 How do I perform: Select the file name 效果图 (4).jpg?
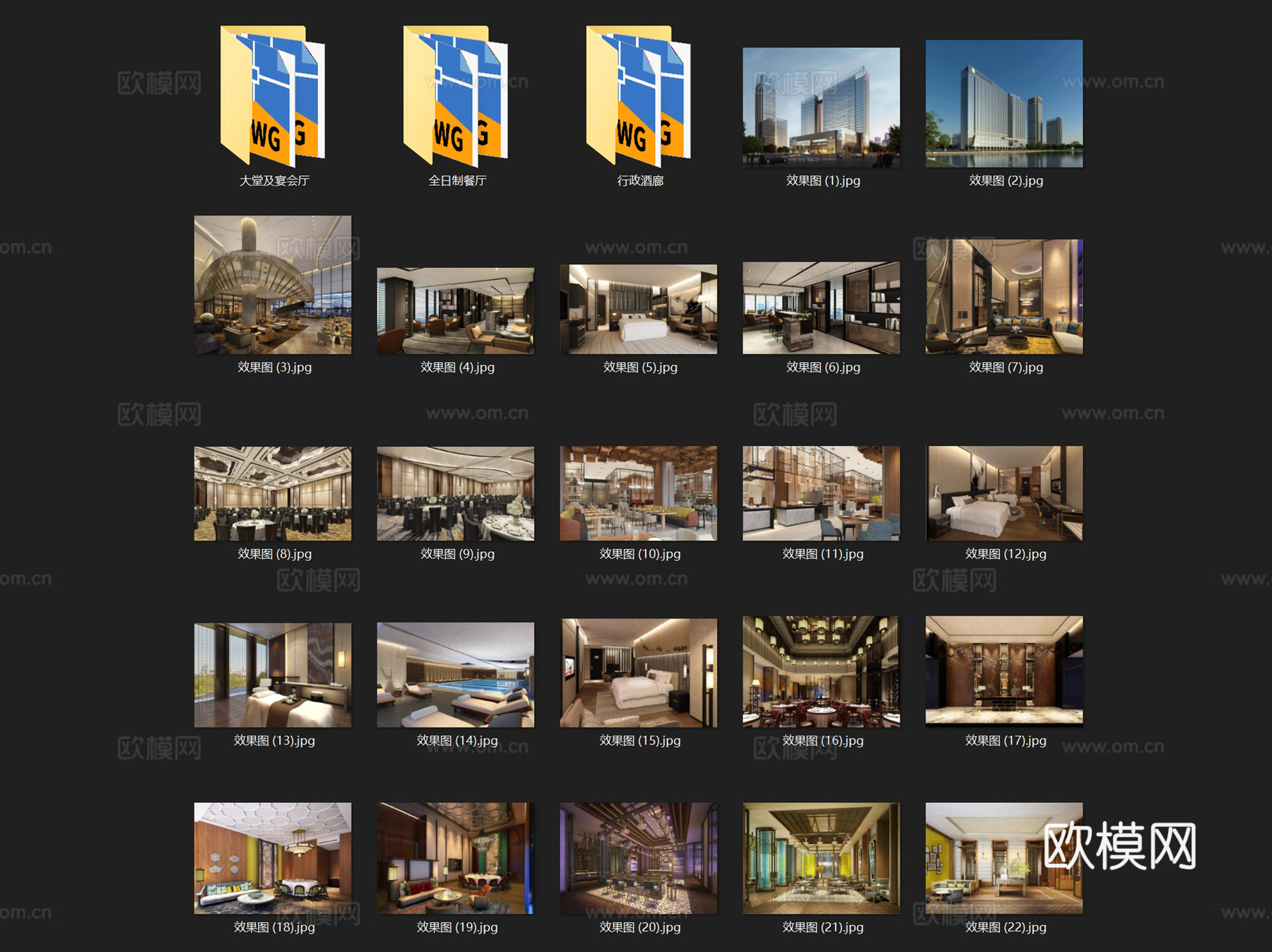(x=457, y=368)
